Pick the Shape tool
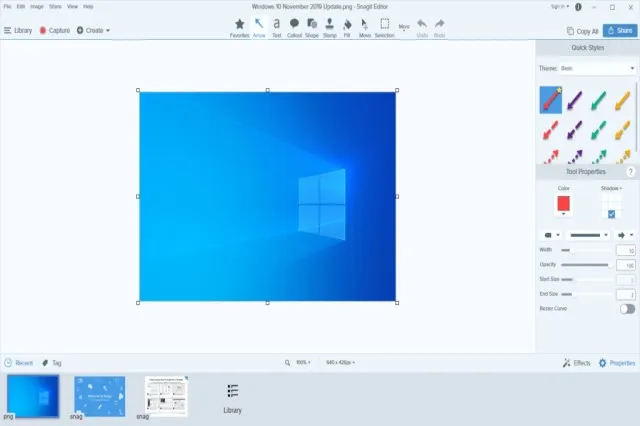The width and height of the screenshot is (640, 426). click(x=312, y=25)
